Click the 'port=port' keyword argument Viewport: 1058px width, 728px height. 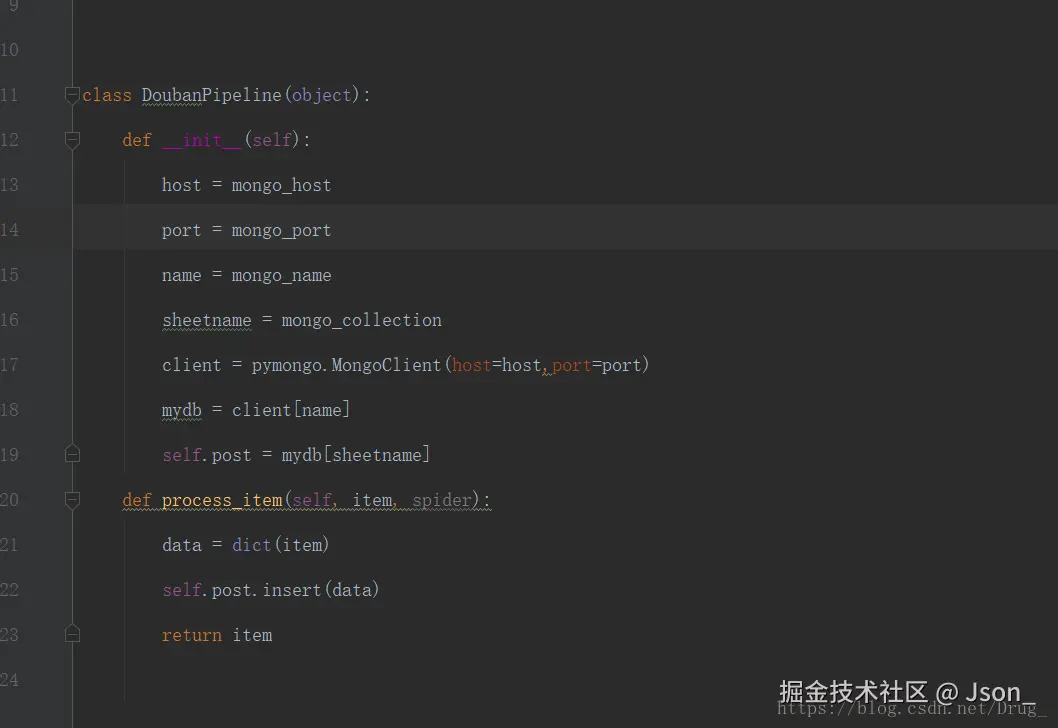(596, 365)
